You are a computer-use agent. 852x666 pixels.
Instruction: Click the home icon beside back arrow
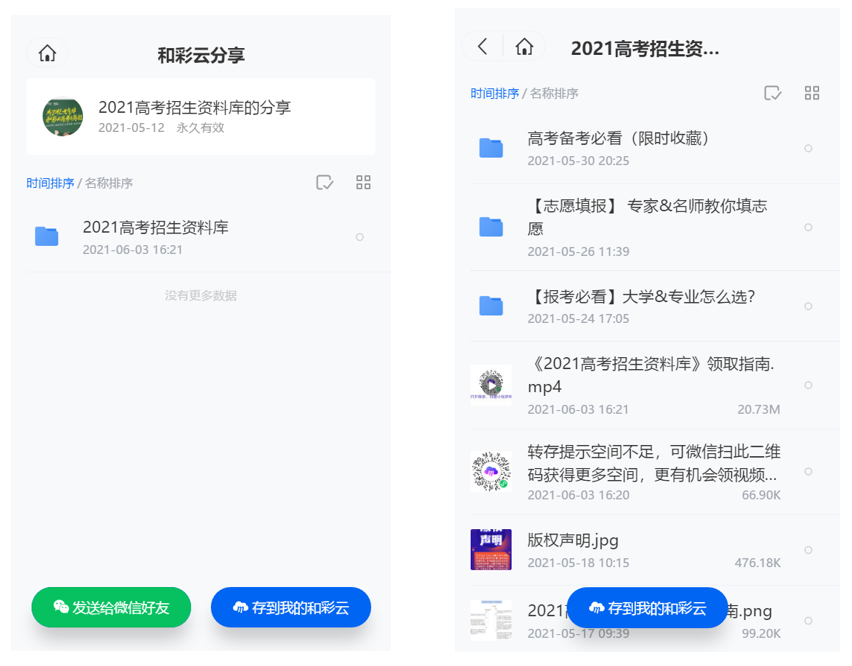524,47
